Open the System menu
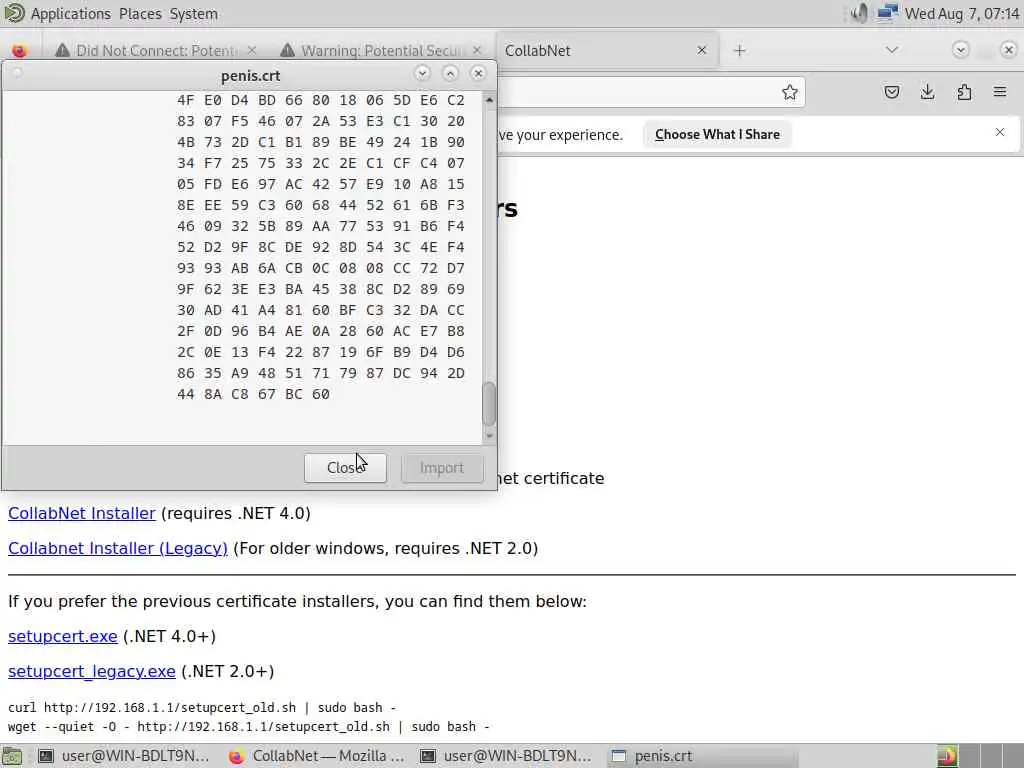The image size is (1024, 768). coord(193,14)
